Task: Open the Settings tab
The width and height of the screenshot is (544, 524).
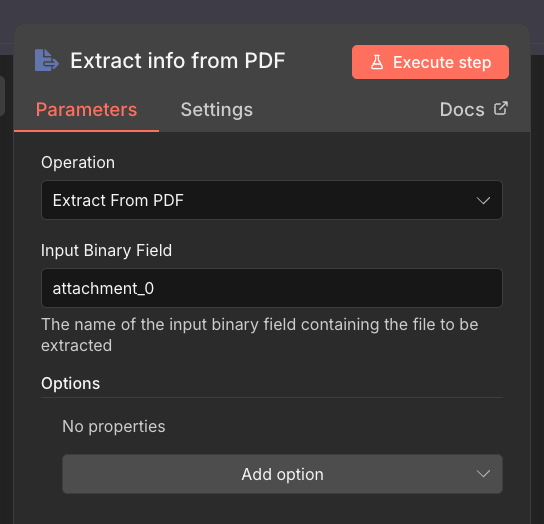Action: [216, 110]
